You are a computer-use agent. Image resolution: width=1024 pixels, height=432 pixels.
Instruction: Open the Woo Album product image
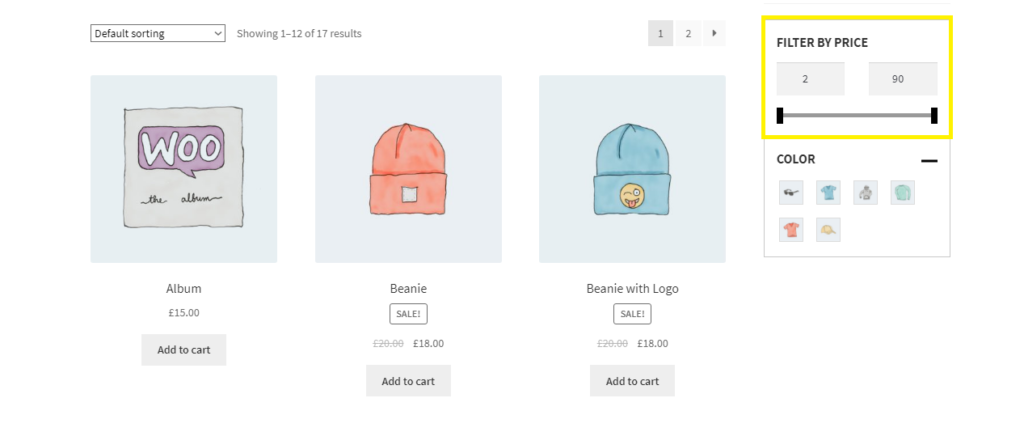(x=184, y=169)
